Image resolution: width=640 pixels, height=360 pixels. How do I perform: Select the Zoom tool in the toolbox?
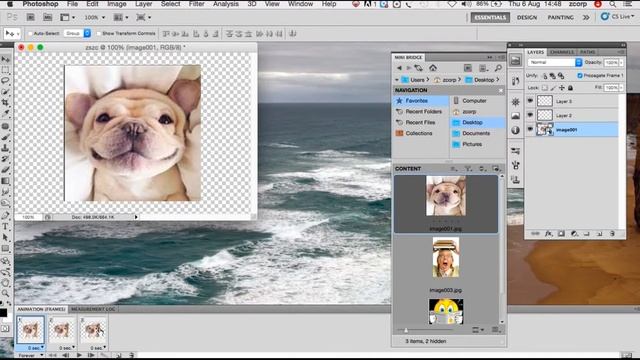click(5, 293)
